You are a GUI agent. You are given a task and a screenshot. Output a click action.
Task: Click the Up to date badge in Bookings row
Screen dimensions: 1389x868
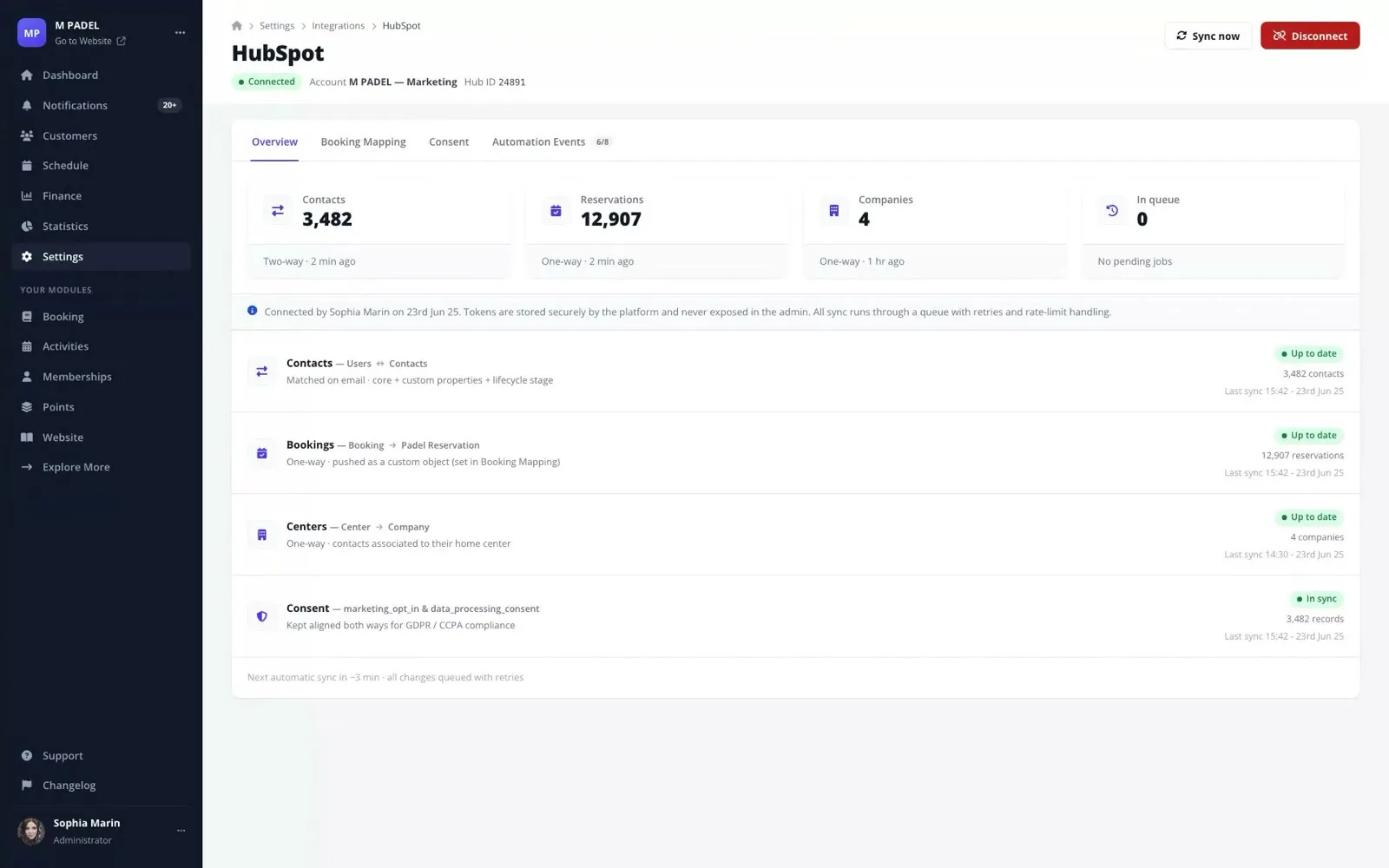coord(1308,436)
